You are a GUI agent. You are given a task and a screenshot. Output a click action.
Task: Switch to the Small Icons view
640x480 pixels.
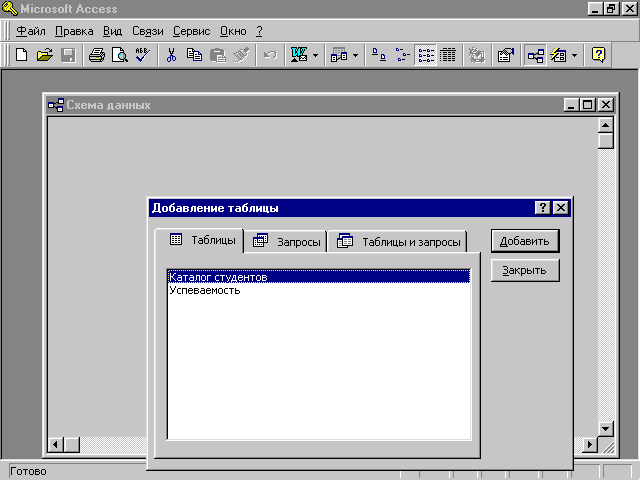(402, 55)
